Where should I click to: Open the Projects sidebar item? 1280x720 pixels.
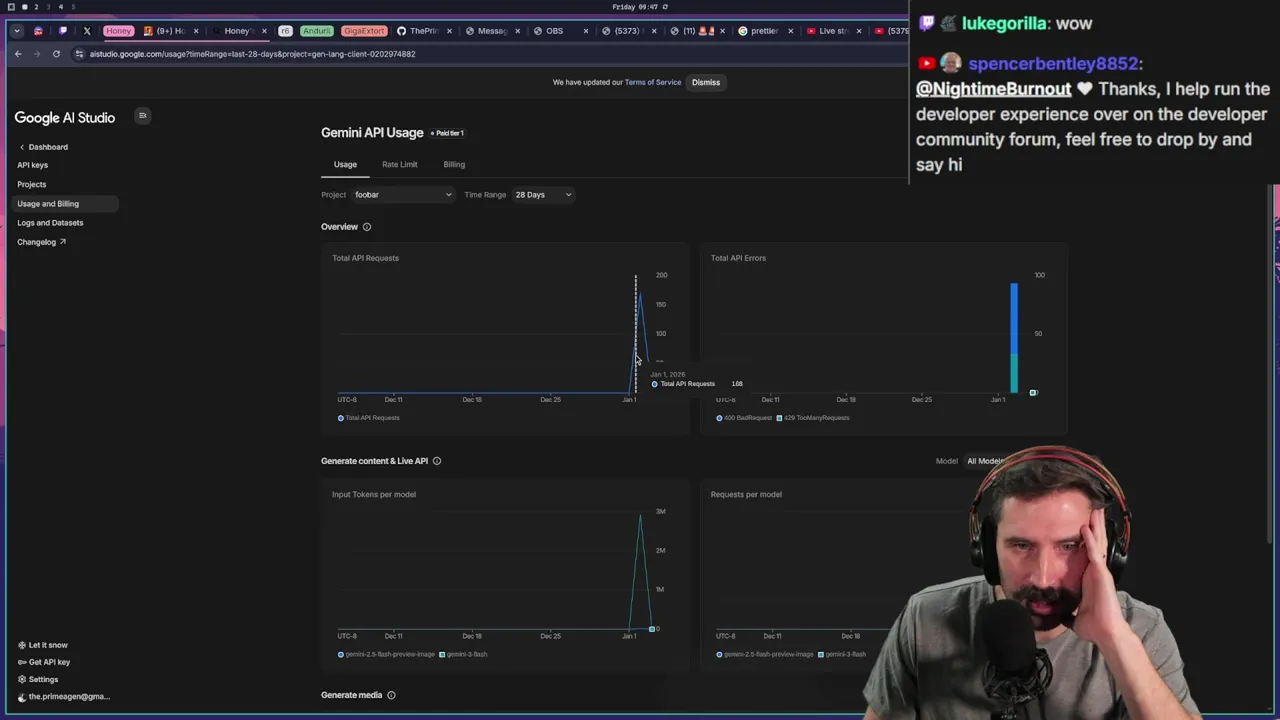(x=31, y=184)
